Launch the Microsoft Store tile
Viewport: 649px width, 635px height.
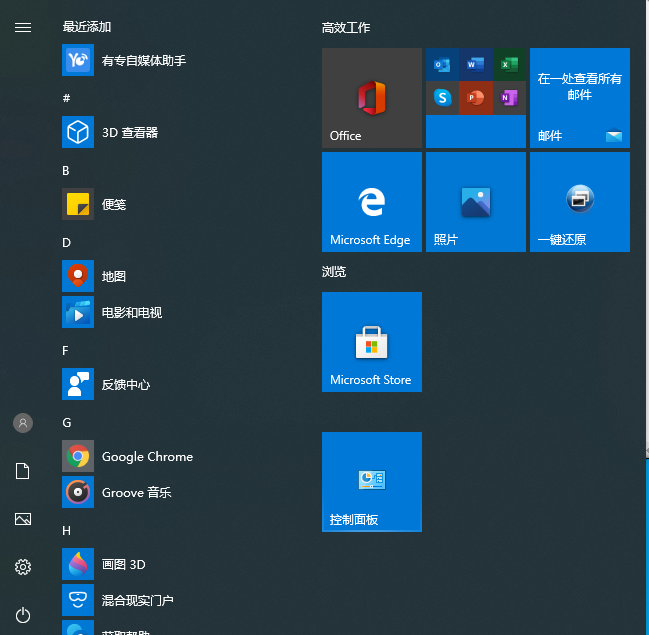tap(371, 342)
